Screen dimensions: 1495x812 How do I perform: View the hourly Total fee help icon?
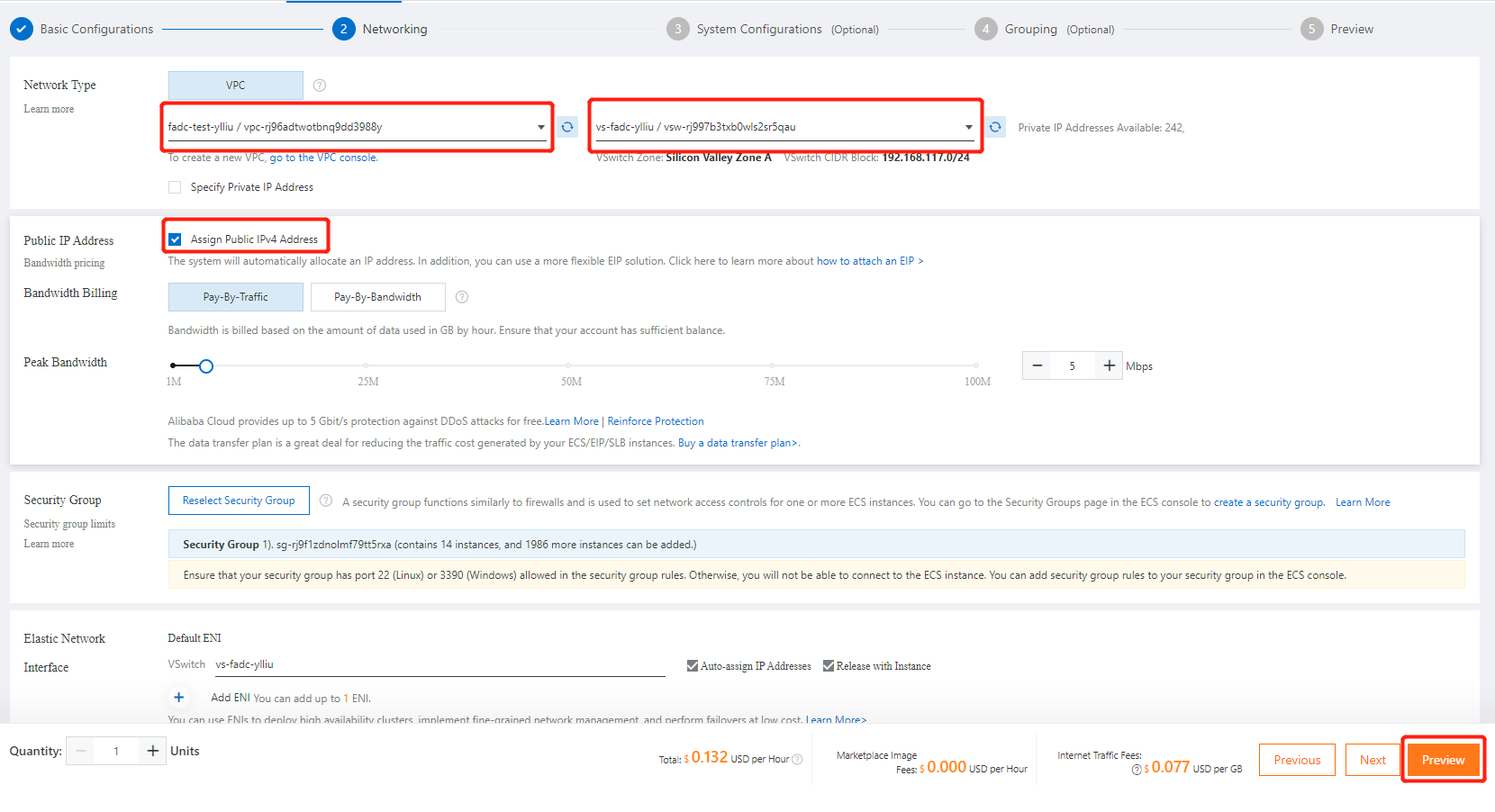[x=797, y=759]
